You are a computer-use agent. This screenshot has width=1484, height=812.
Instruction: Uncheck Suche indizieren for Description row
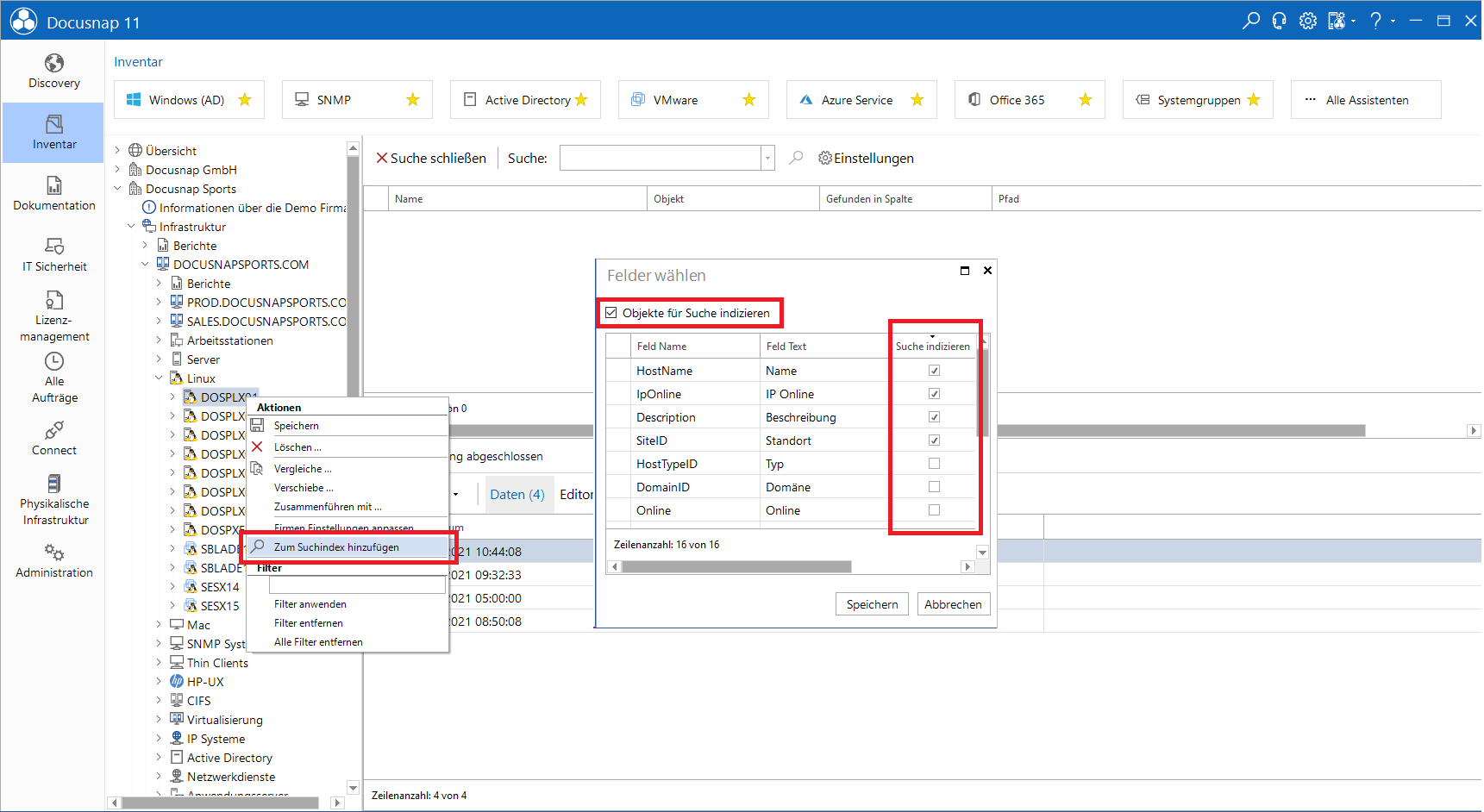coord(934,417)
